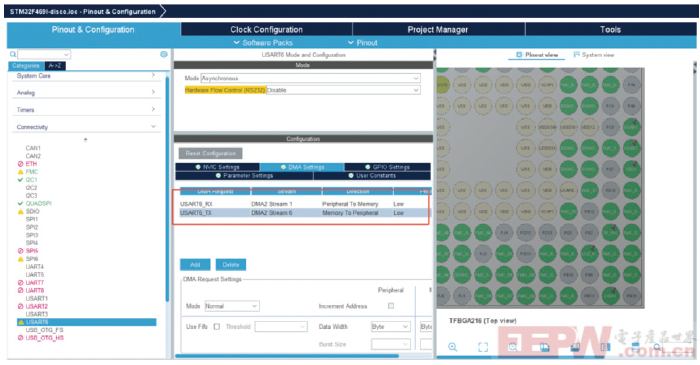Viewport: 700px width, 365px height.
Task: Expand the System Core category
Action: click(x=85, y=76)
